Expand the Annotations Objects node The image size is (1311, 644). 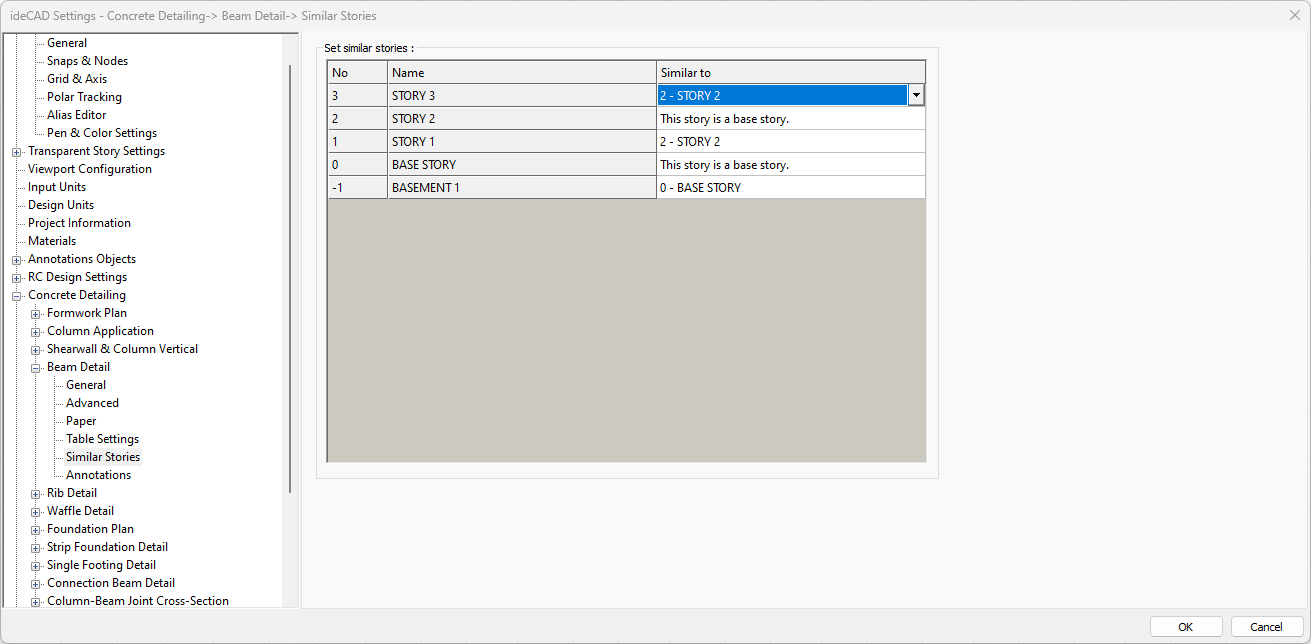coord(17,260)
